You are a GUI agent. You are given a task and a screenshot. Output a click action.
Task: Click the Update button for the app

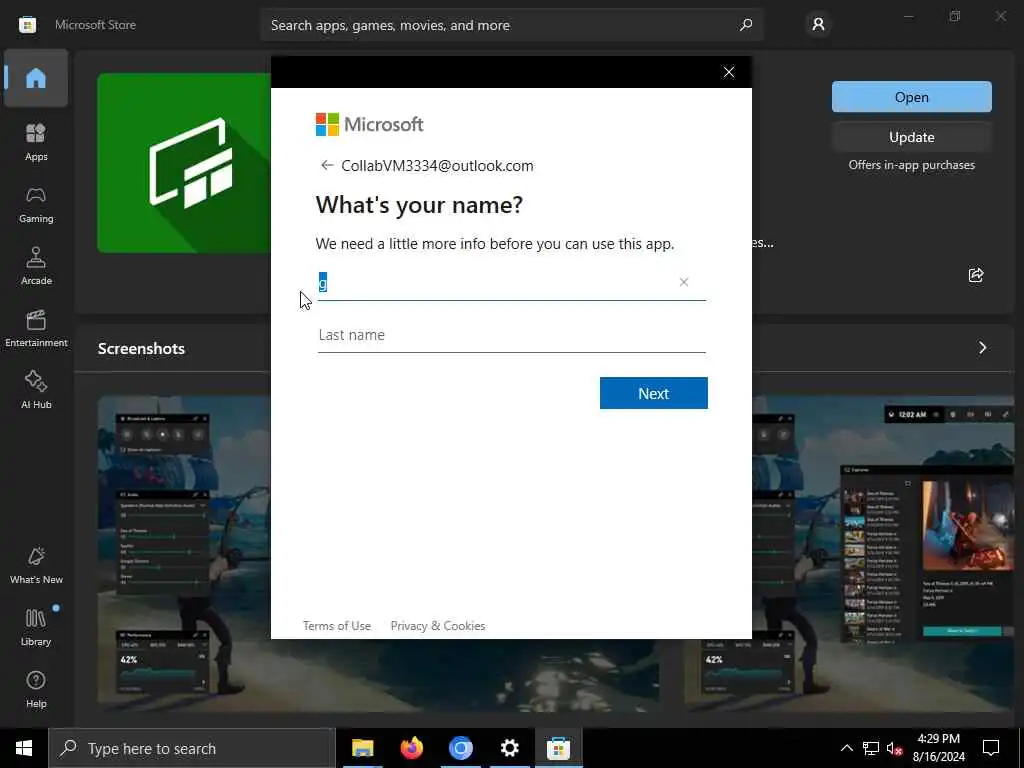point(912,137)
